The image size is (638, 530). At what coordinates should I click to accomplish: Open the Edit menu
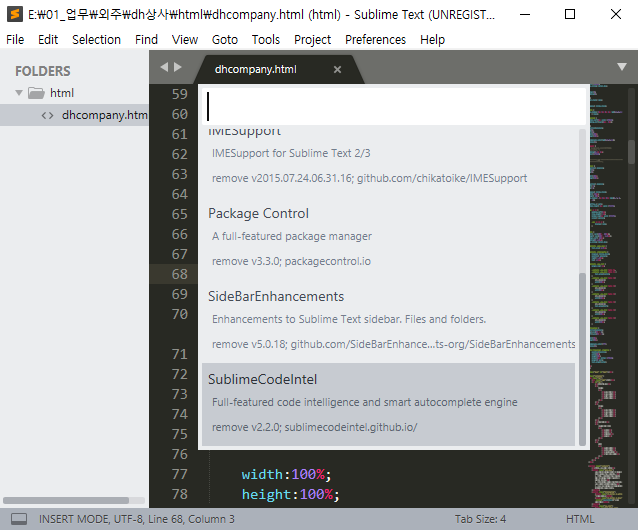pyautogui.click(x=48, y=39)
